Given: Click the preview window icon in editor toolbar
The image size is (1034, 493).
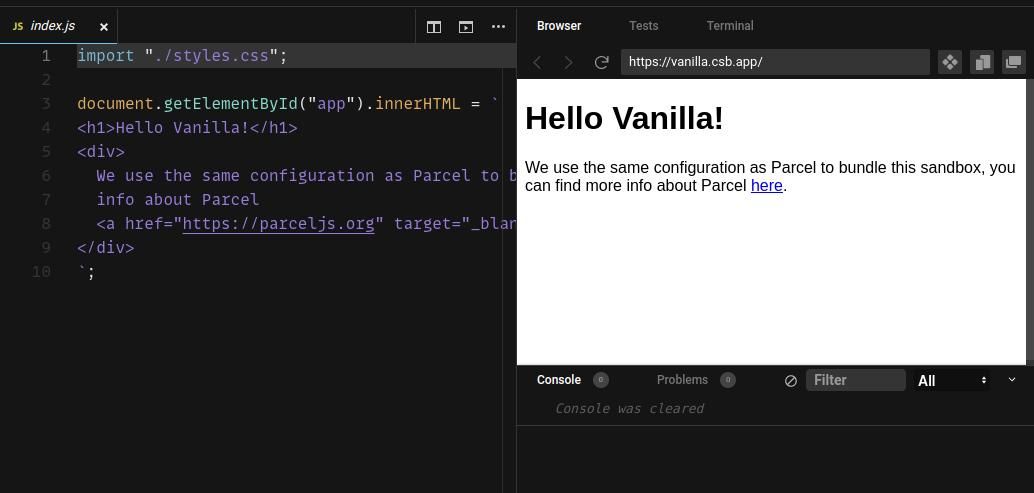Looking at the screenshot, I should click(466, 27).
